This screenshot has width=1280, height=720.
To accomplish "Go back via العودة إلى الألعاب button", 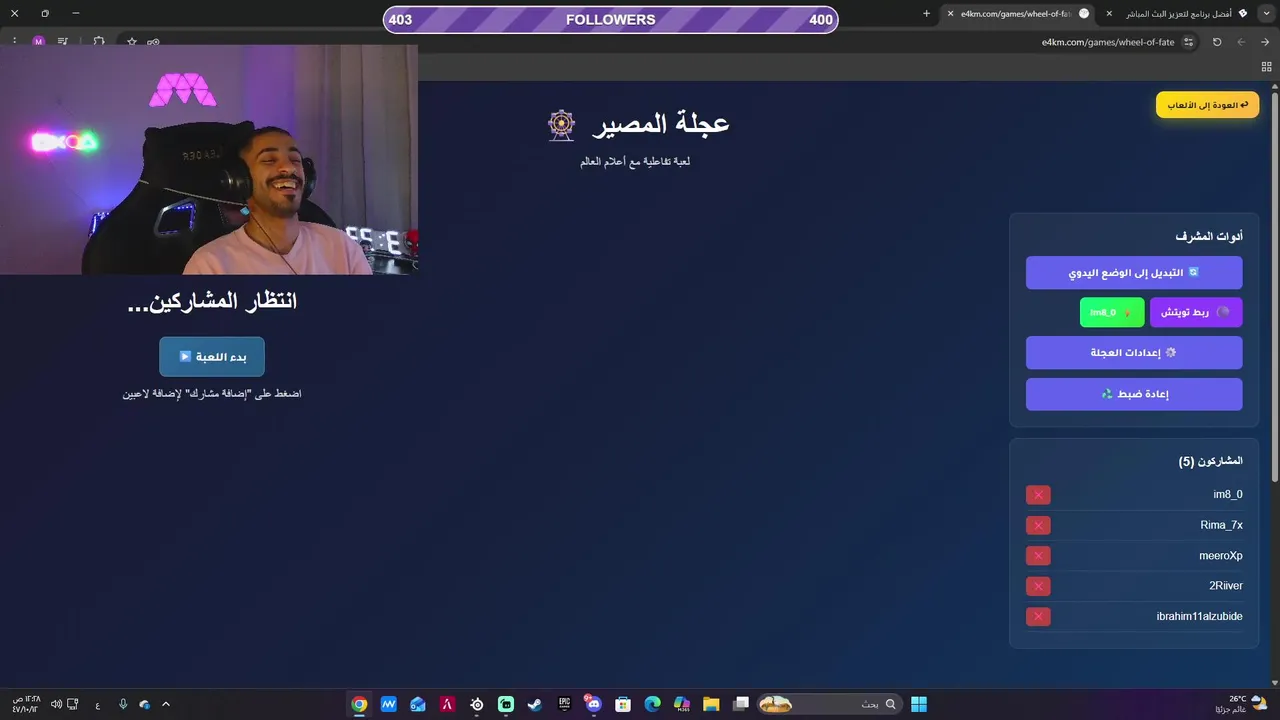I will [x=1207, y=105].
